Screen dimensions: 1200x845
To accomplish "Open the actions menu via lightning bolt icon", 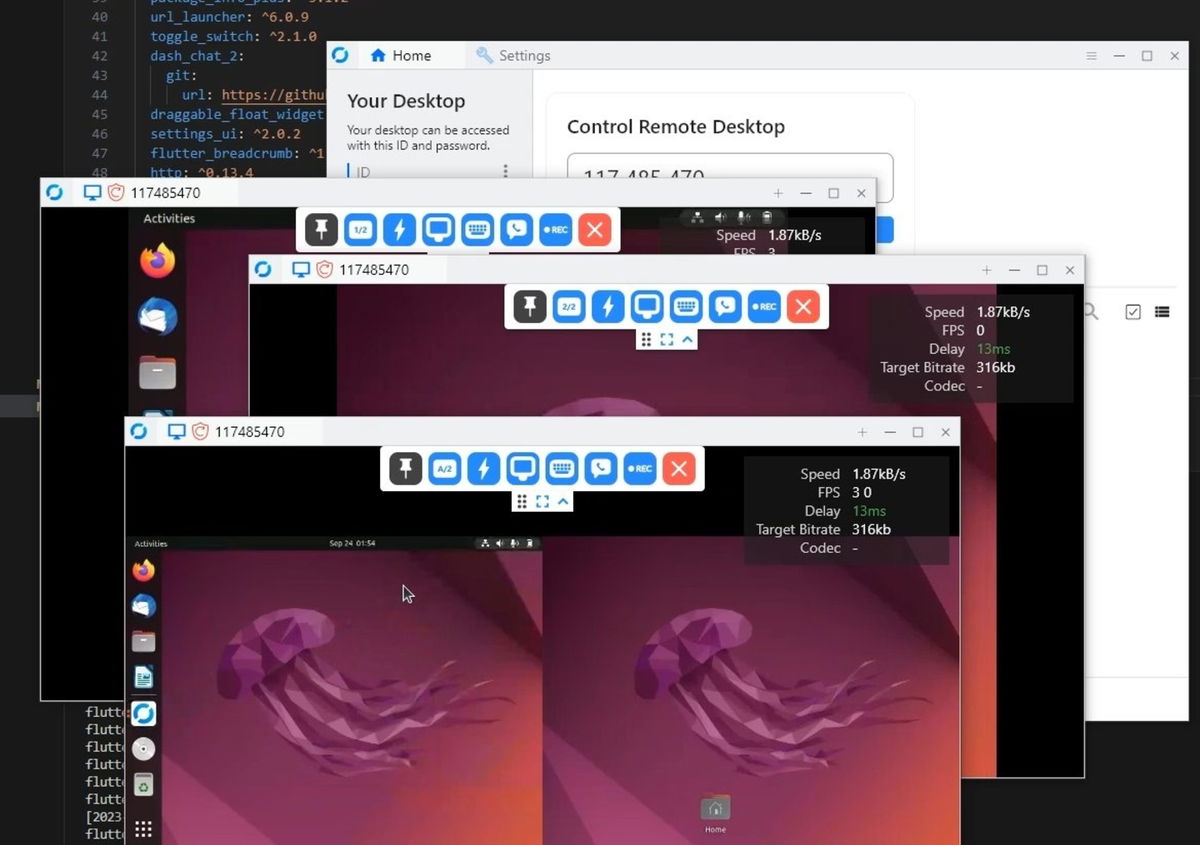I will (483, 468).
